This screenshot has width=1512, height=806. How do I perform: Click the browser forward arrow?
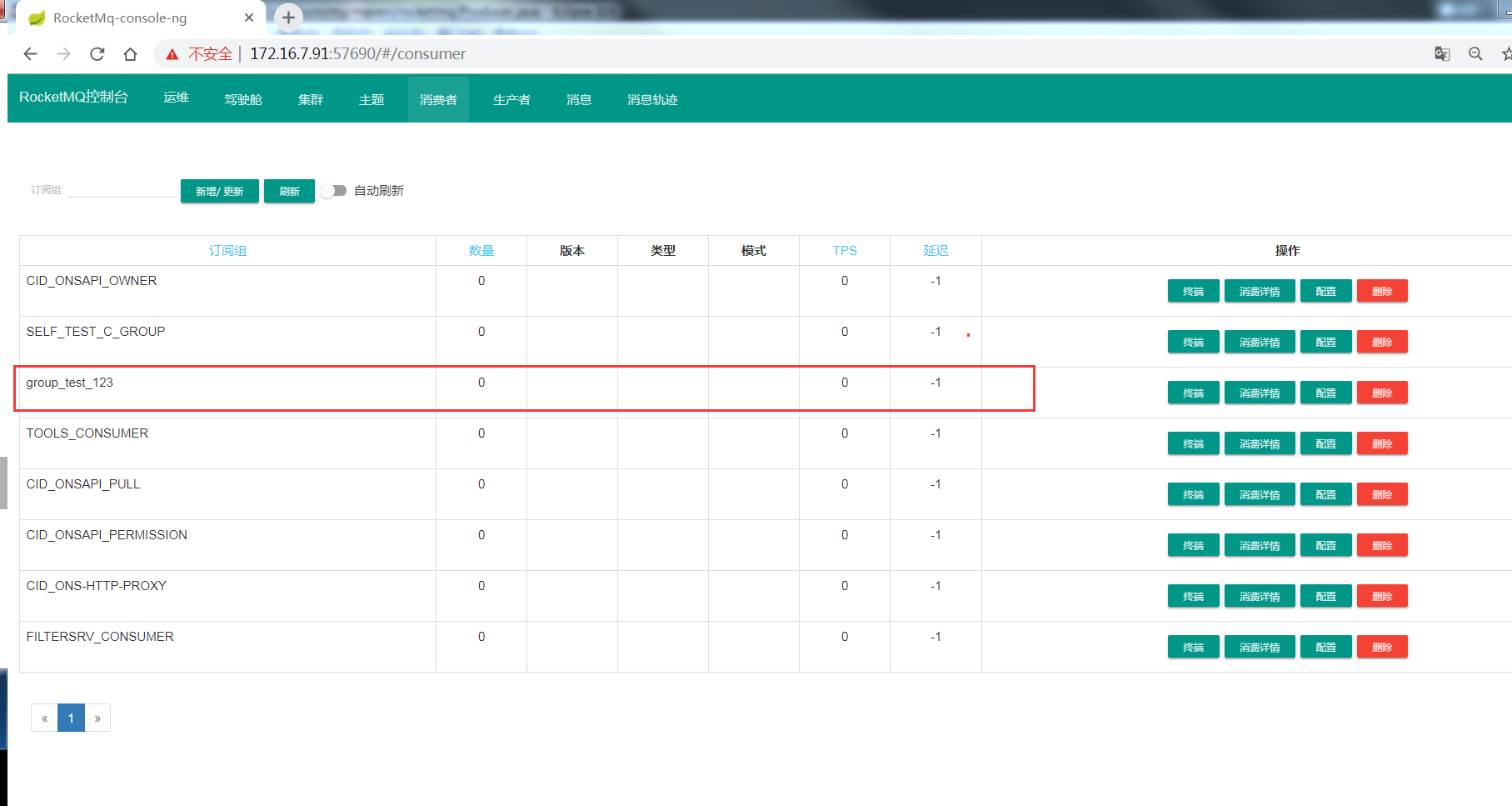(64, 54)
